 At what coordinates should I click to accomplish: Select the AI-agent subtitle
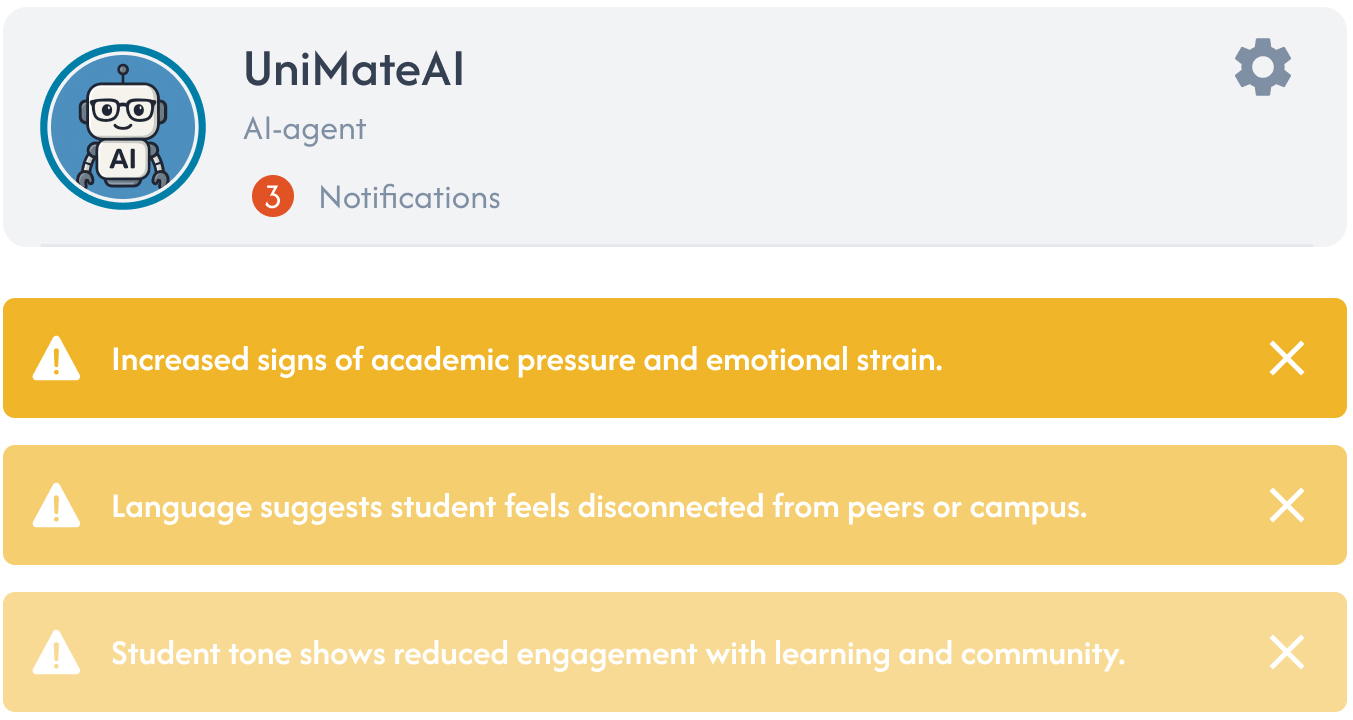306,128
